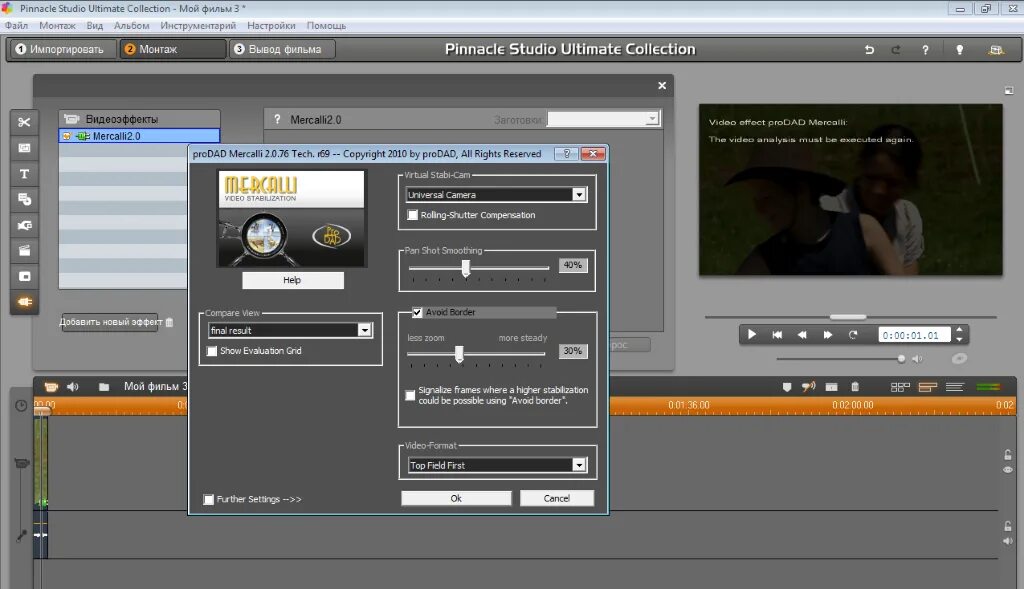Toggle video track eye visibility
The image size is (1024, 589).
point(1008,470)
